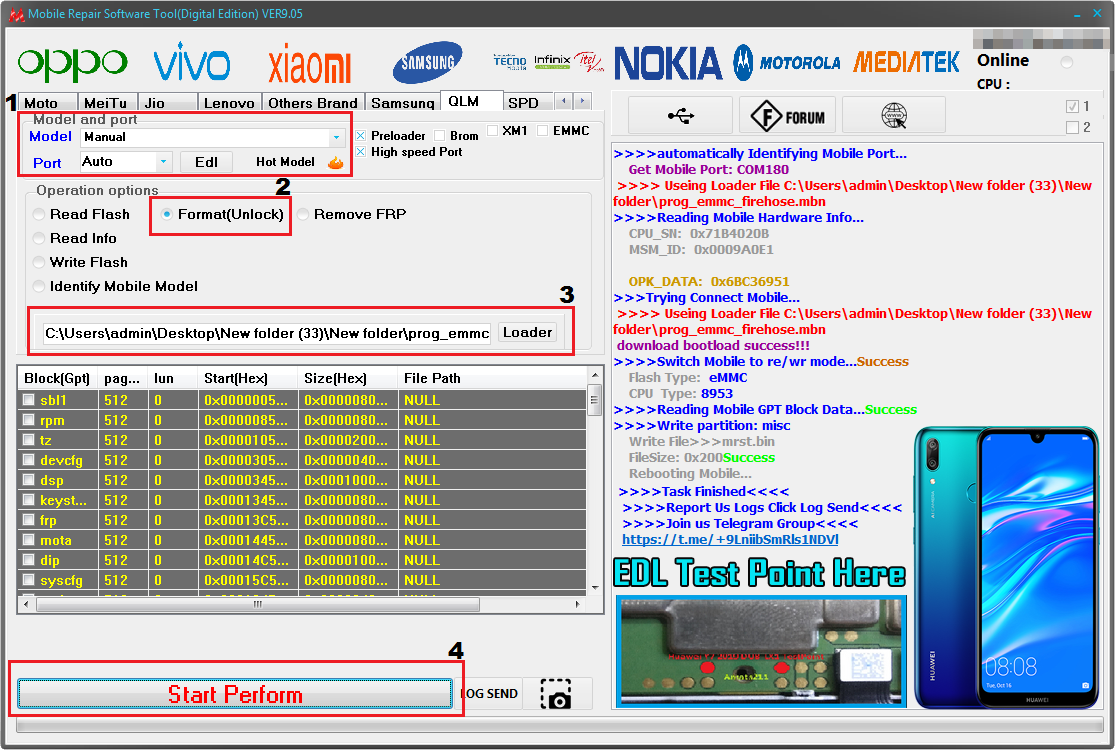Check the sbl1 partition row
The height and width of the screenshot is (750, 1115).
pos(28,400)
